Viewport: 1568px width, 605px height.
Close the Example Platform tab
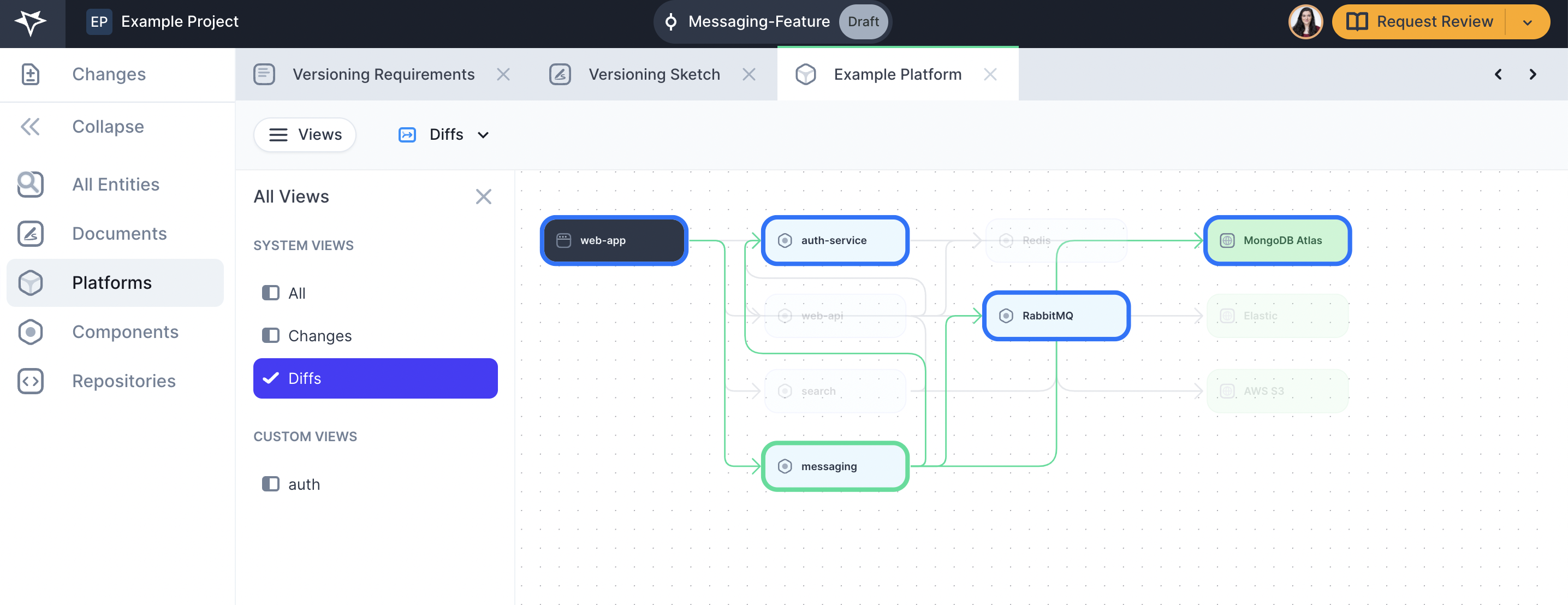(x=990, y=74)
